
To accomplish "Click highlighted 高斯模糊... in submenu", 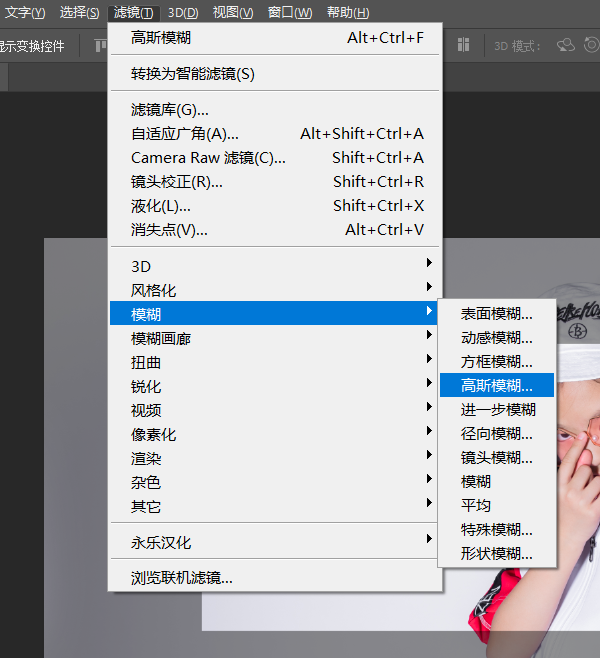I will 497,385.
